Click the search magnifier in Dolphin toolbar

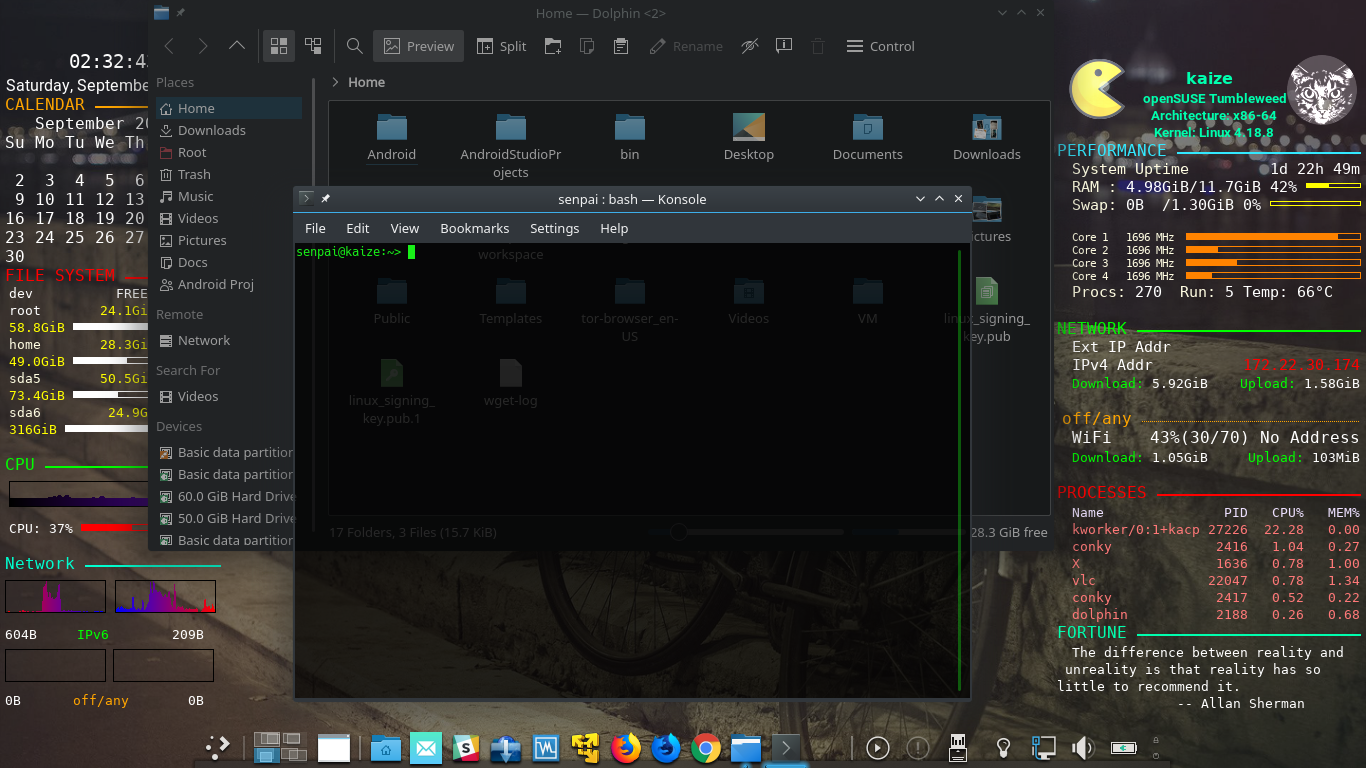coord(354,46)
